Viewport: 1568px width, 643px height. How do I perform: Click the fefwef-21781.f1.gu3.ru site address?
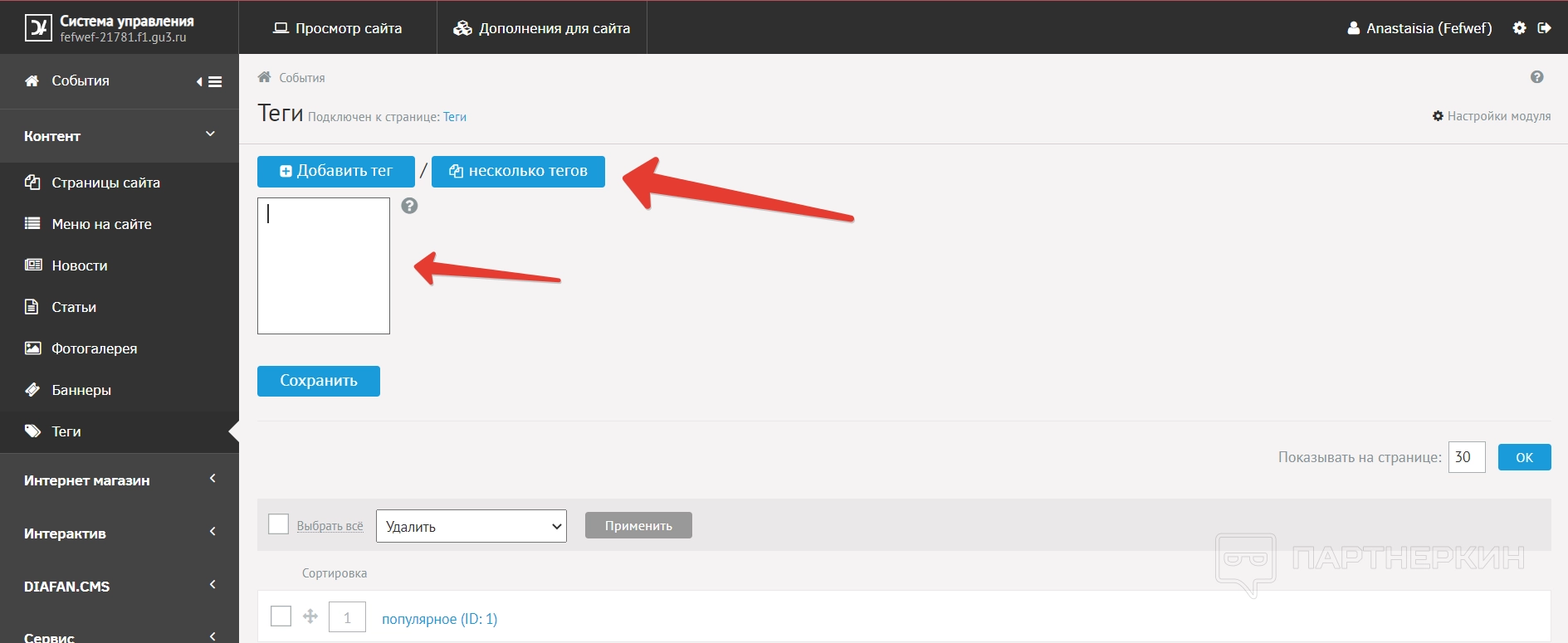(123, 37)
